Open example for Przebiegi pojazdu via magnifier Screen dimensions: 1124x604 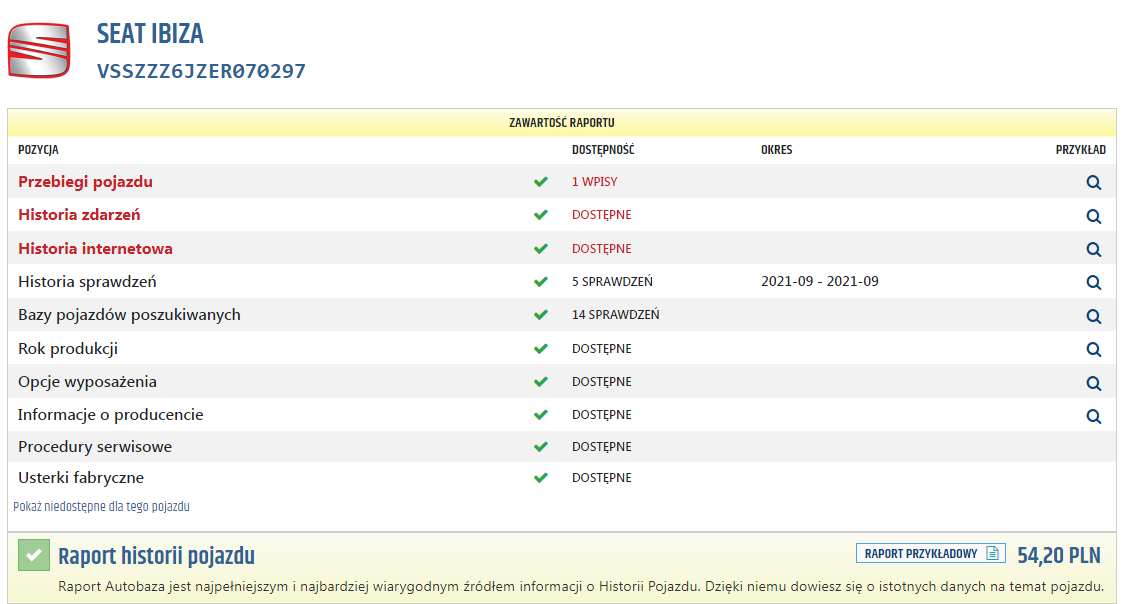click(x=1093, y=183)
